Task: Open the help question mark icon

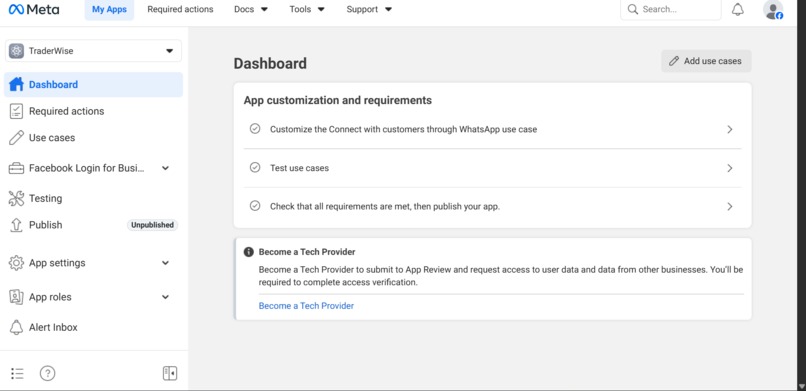Action: [47, 373]
